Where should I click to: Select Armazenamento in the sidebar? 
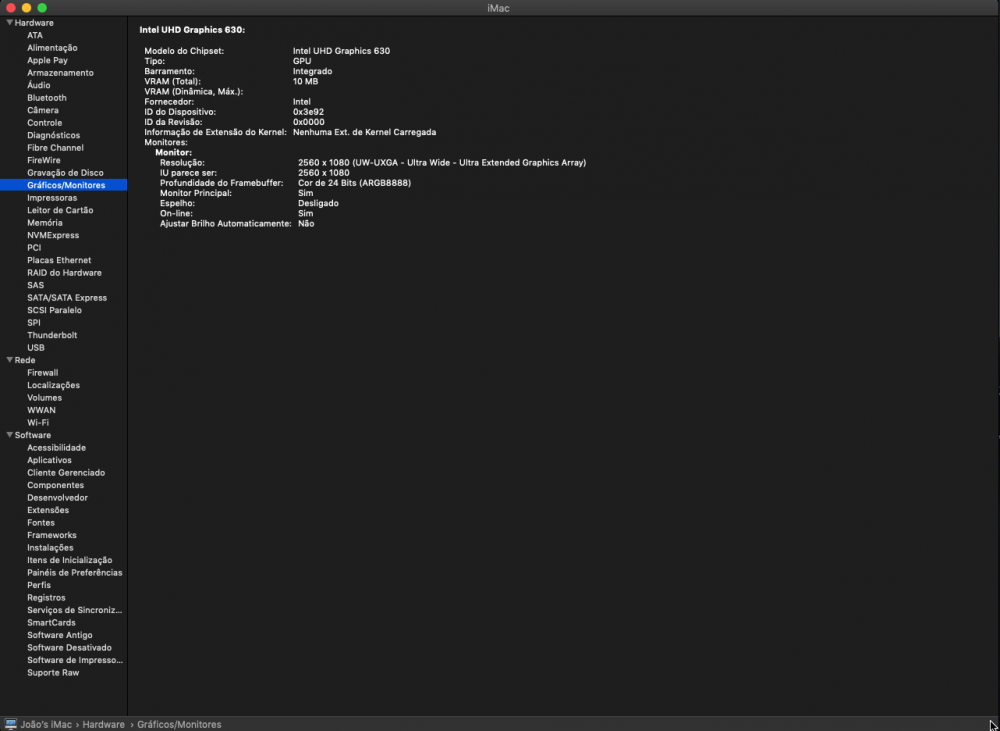pyautogui.click(x=60, y=73)
